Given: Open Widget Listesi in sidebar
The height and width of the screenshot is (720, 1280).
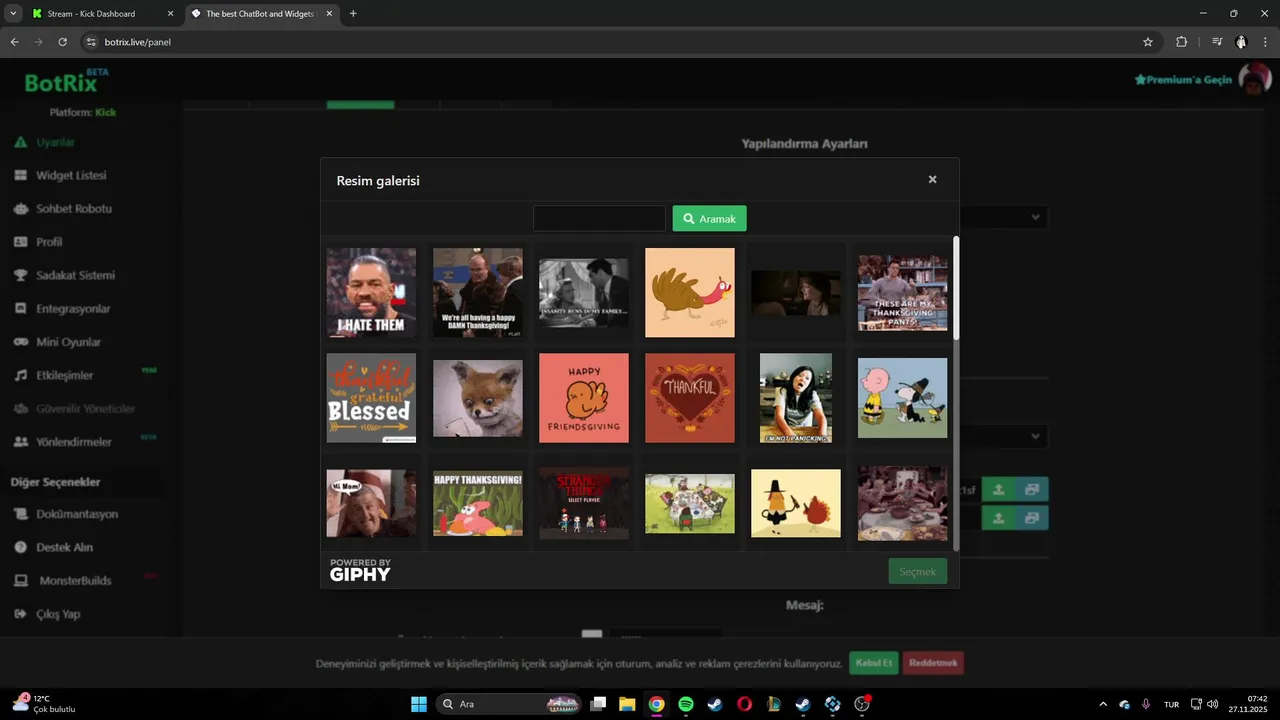Looking at the screenshot, I should coord(70,175).
